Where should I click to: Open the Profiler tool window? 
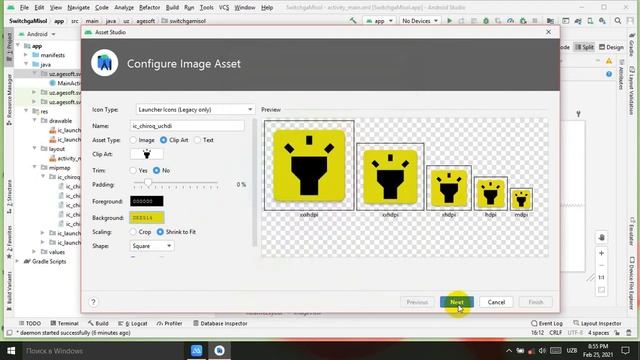pyautogui.click(x=169, y=323)
